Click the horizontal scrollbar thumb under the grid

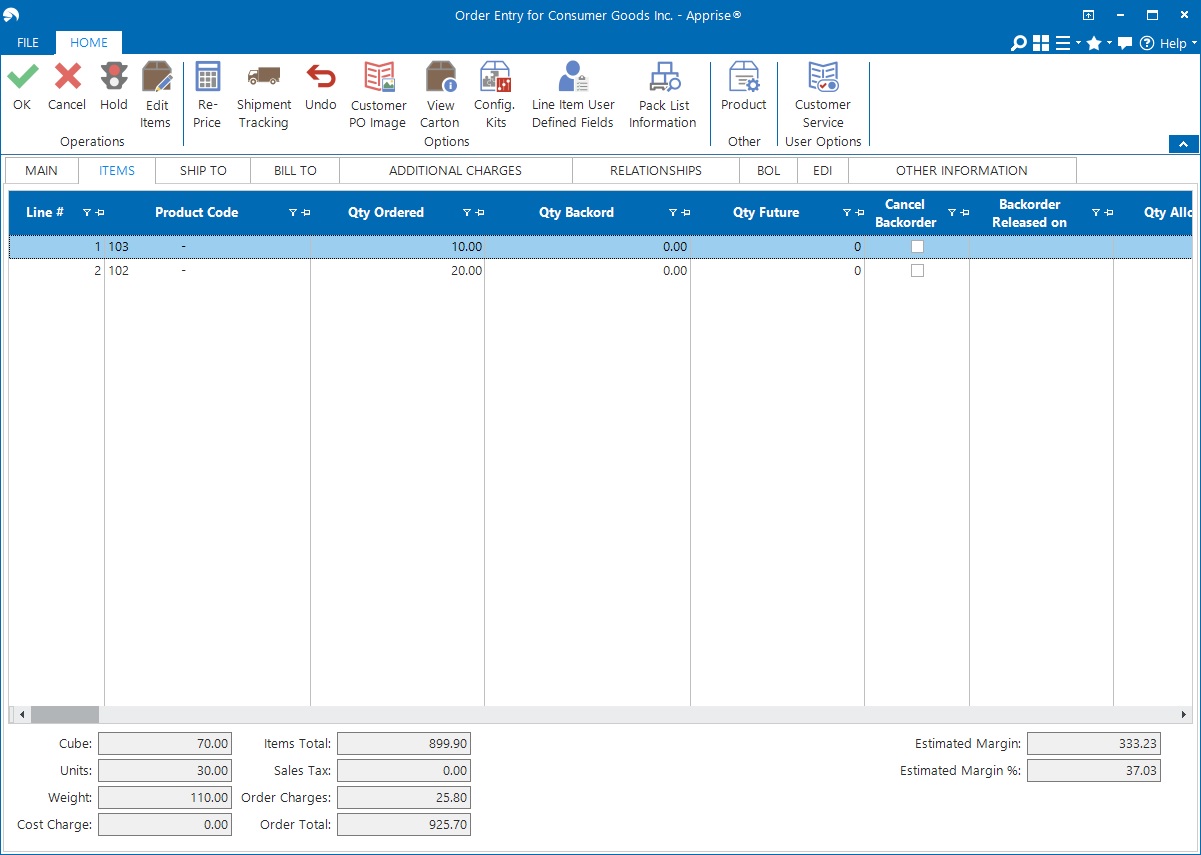coord(65,715)
